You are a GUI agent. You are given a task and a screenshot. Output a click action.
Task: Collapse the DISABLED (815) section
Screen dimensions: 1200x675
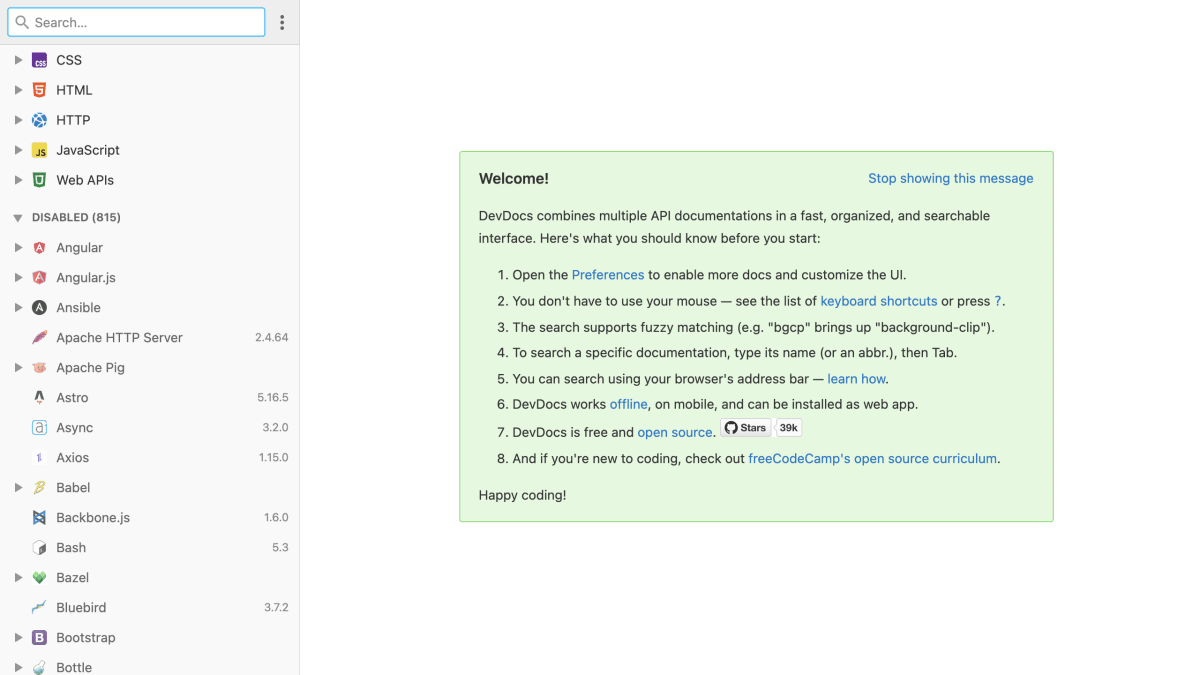pos(18,218)
